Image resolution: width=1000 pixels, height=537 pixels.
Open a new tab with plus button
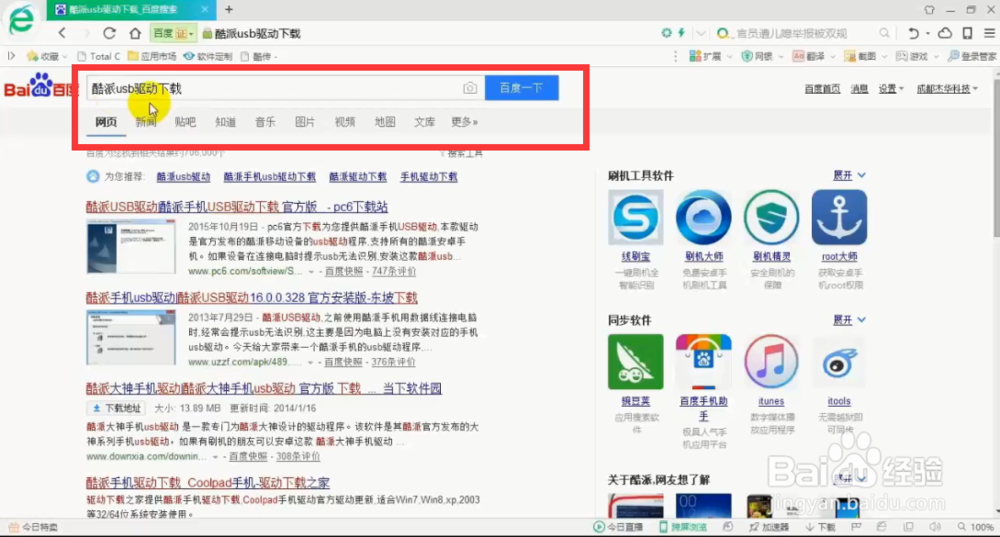(x=229, y=10)
